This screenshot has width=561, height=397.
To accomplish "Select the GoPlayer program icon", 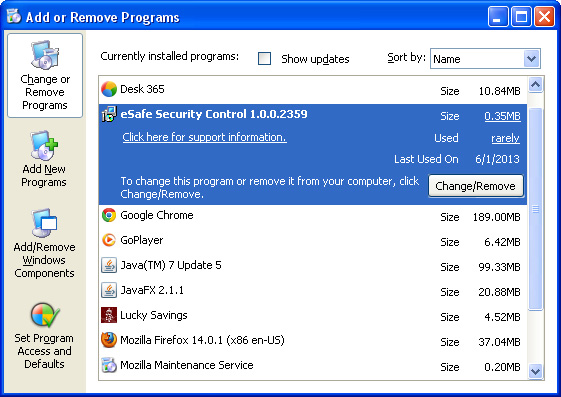I will click(109, 240).
